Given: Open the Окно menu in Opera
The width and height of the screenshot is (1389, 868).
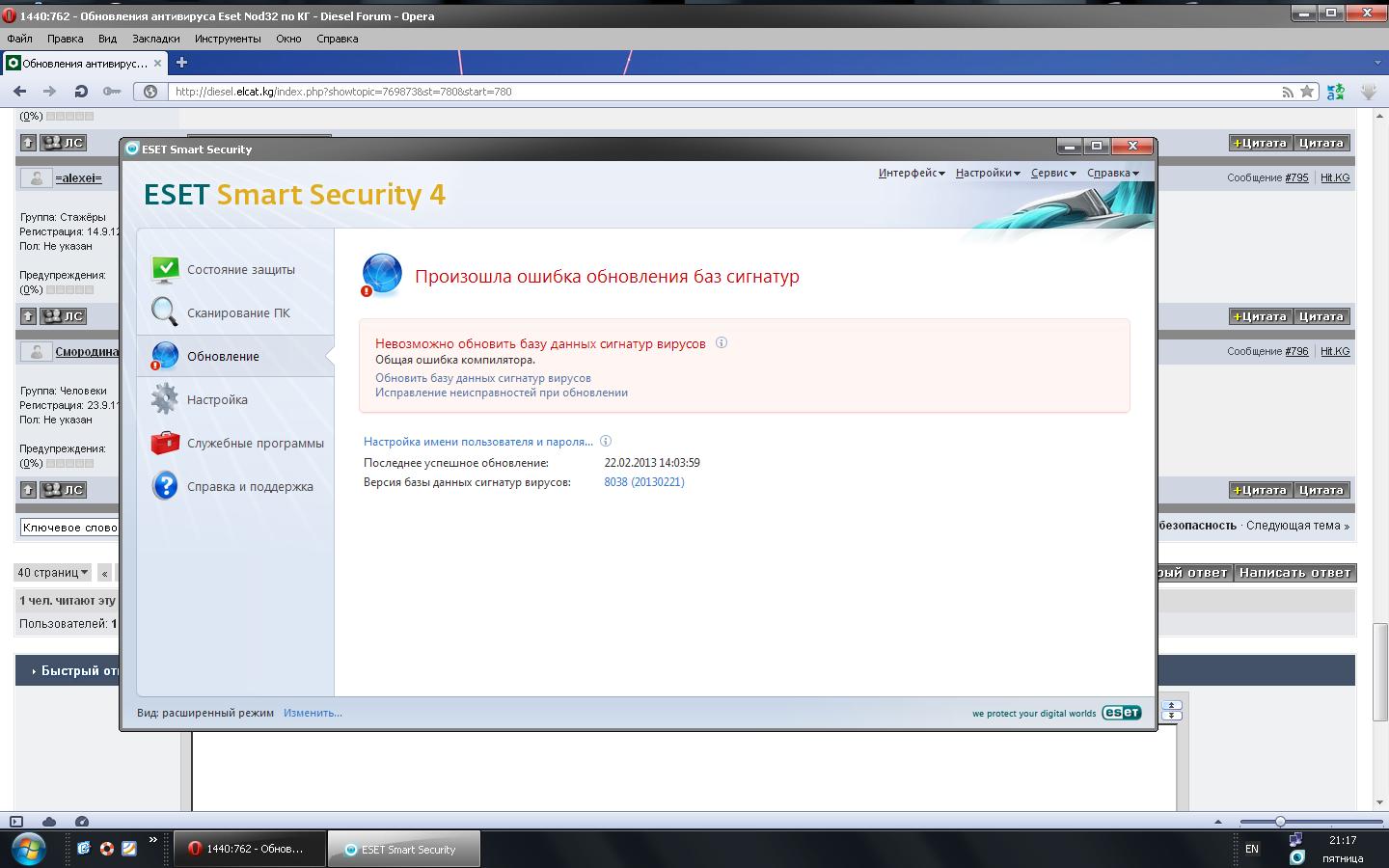Looking at the screenshot, I should (x=288, y=39).
